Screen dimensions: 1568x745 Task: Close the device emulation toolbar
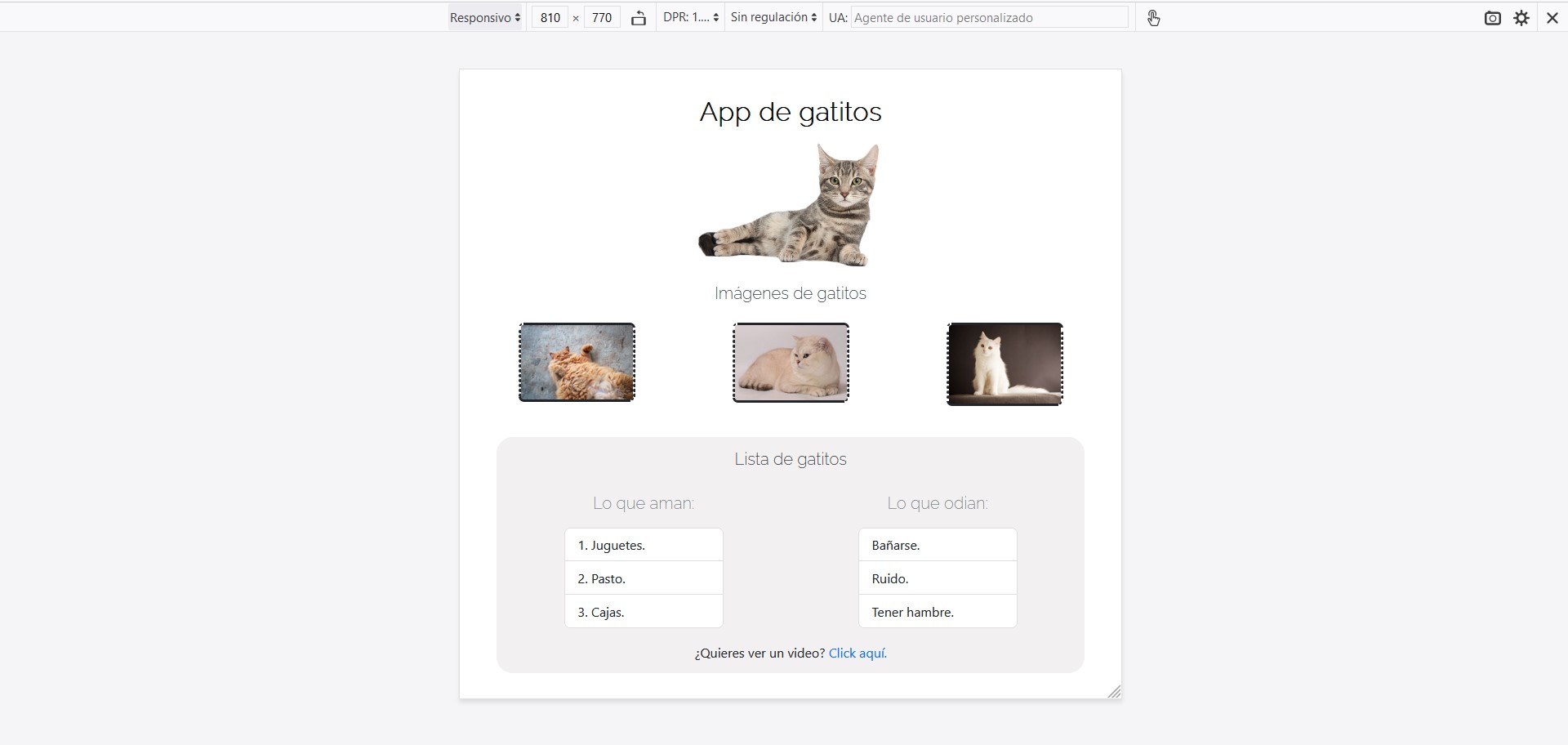(1551, 17)
